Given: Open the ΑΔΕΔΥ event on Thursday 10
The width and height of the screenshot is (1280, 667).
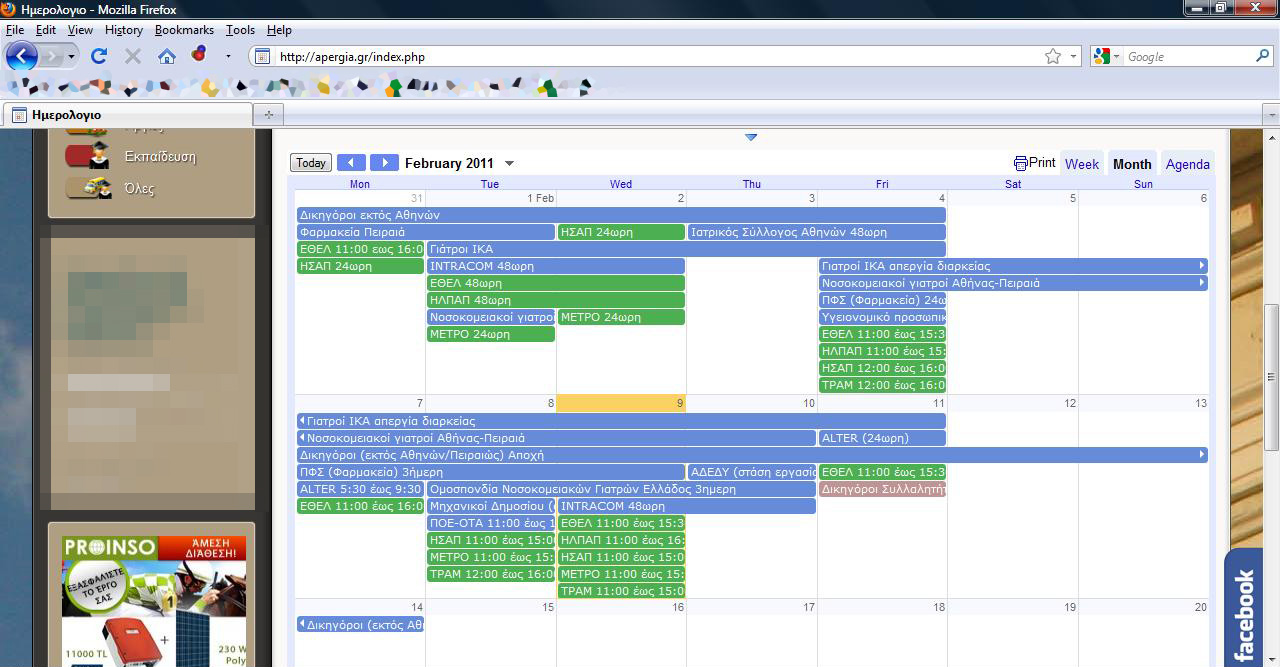Looking at the screenshot, I should 751,472.
